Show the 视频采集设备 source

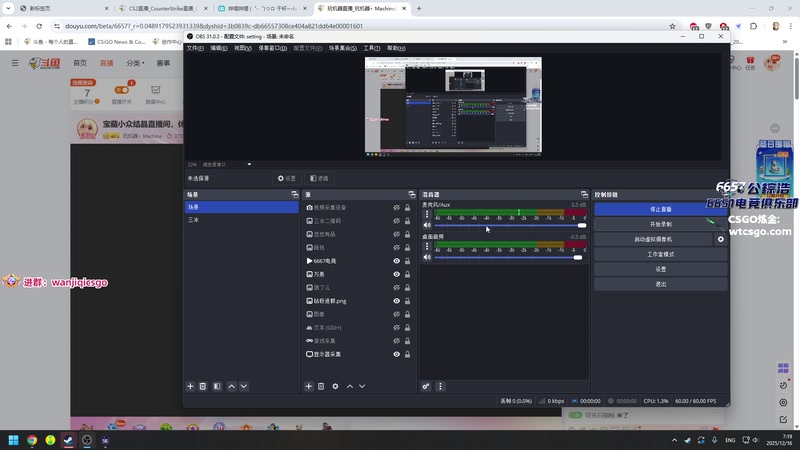[x=396, y=208]
